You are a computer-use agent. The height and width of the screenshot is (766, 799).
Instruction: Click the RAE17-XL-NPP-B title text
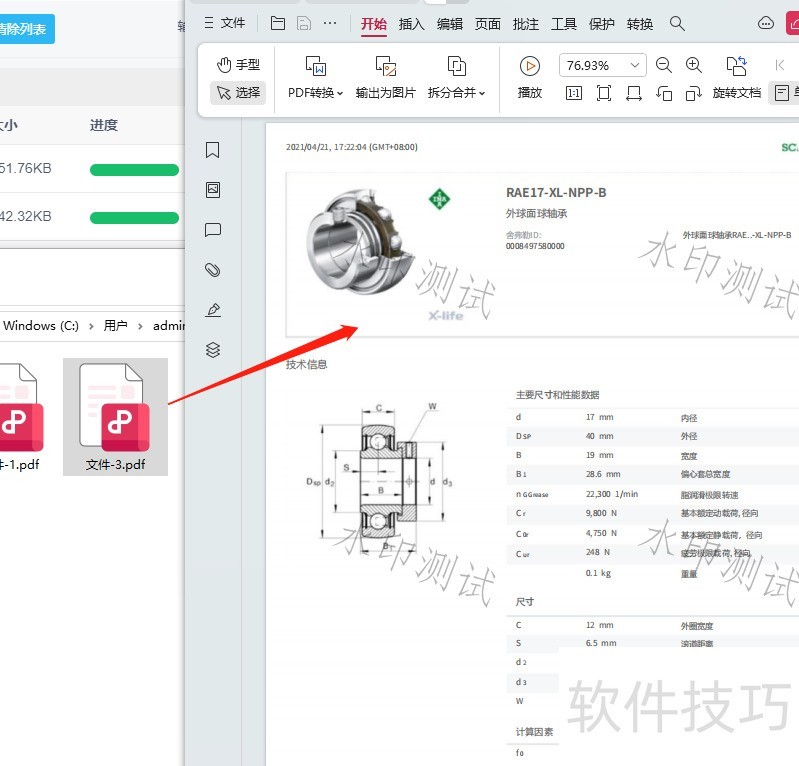pyautogui.click(x=556, y=193)
